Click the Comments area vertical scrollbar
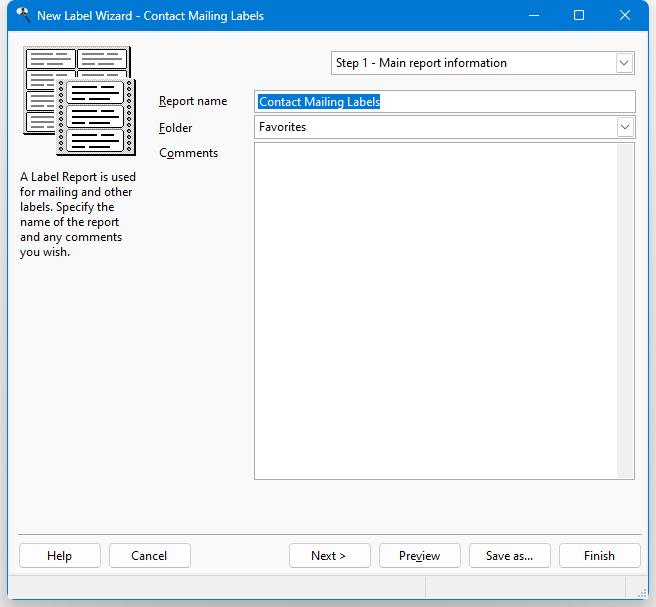656x607 pixels. [x=625, y=310]
